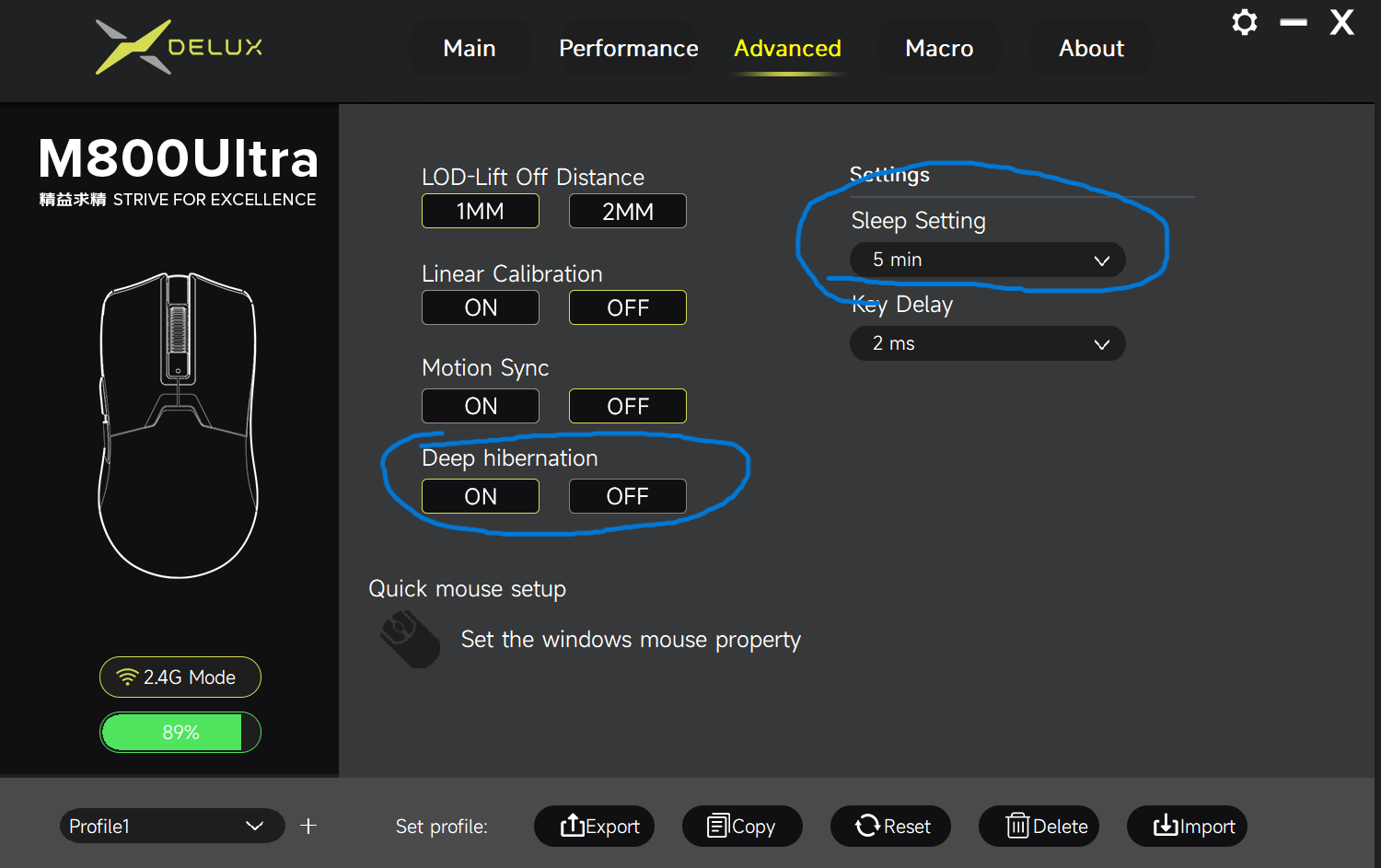The image size is (1381, 868).
Task: Turn Deep hibernation ON
Action: pos(481,496)
